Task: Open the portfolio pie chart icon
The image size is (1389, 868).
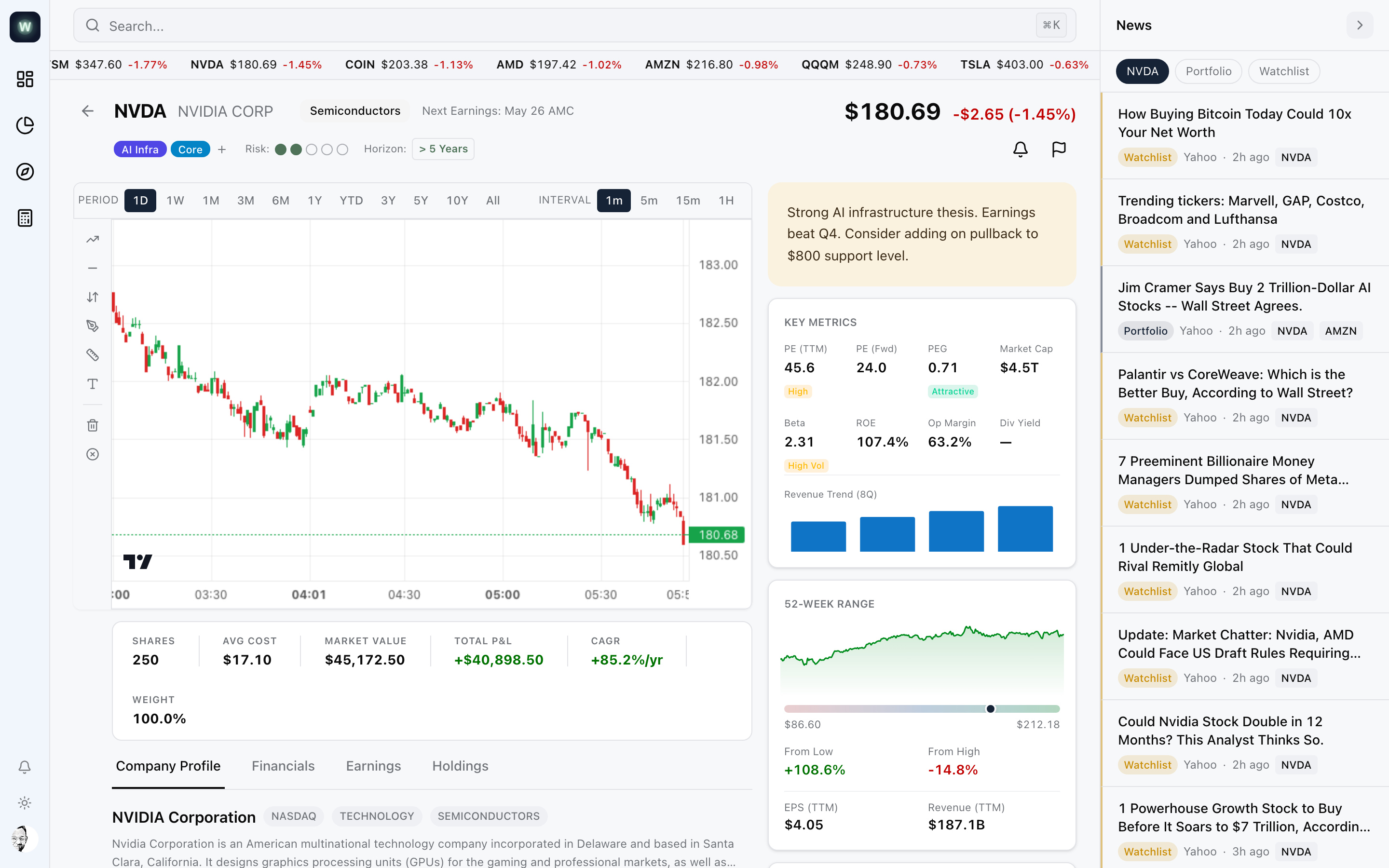Action: coord(25,125)
